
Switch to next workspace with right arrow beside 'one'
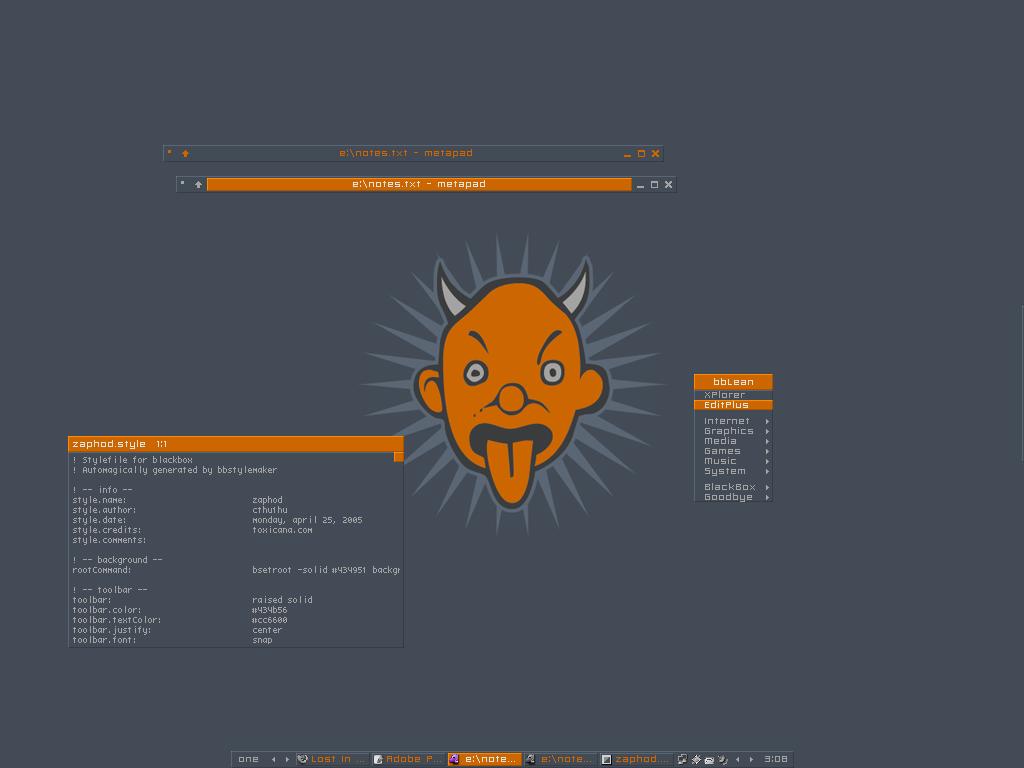click(x=287, y=760)
